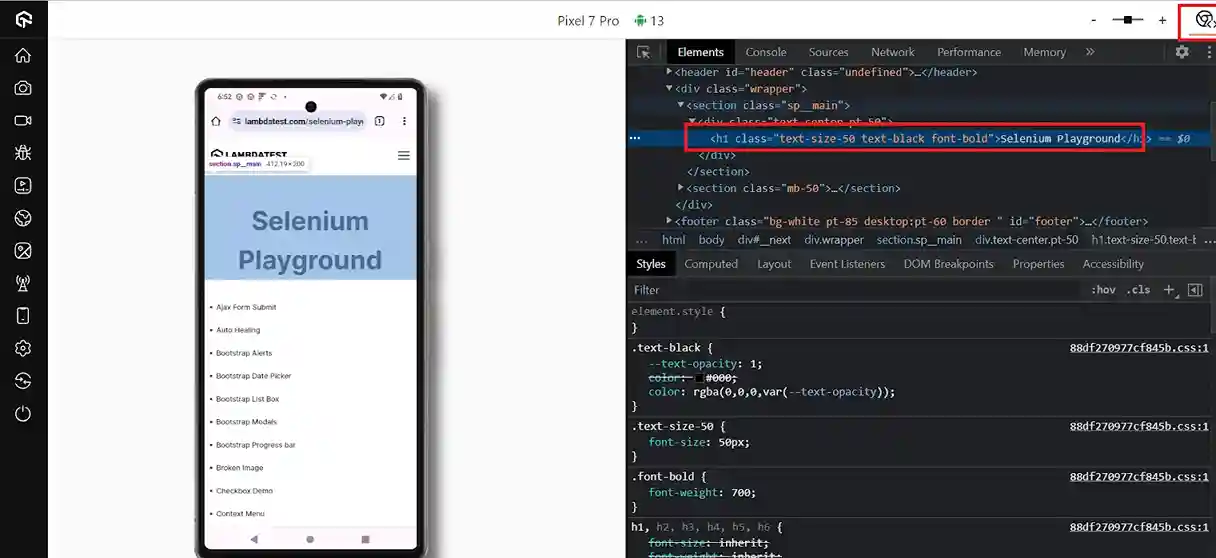
Task: Tap Android home circle button
Action: click(310, 538)
